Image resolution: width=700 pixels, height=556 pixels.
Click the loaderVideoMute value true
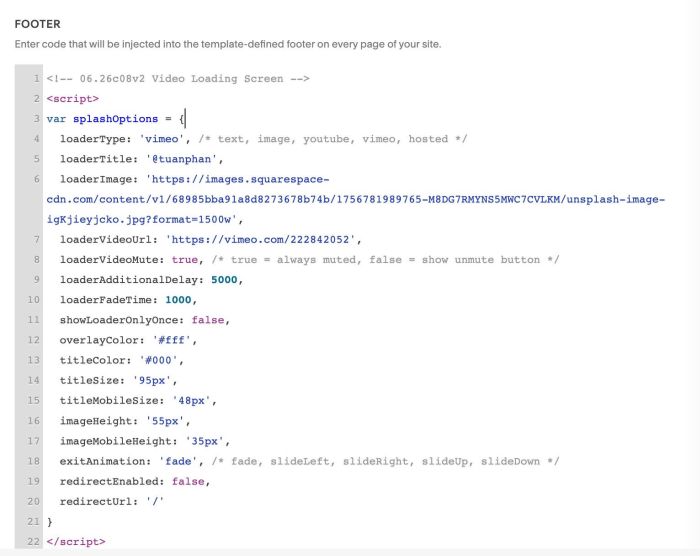pyautogui.click(x=184, y=259)
